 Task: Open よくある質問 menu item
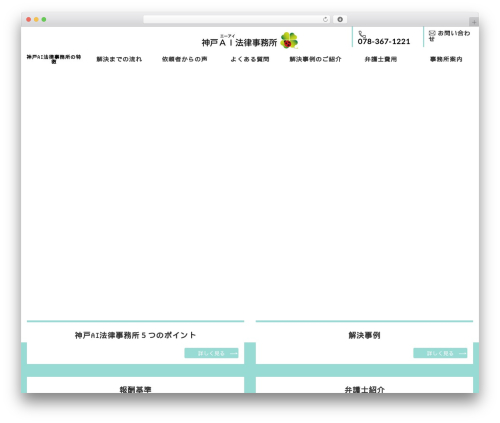tap(250, 59)
